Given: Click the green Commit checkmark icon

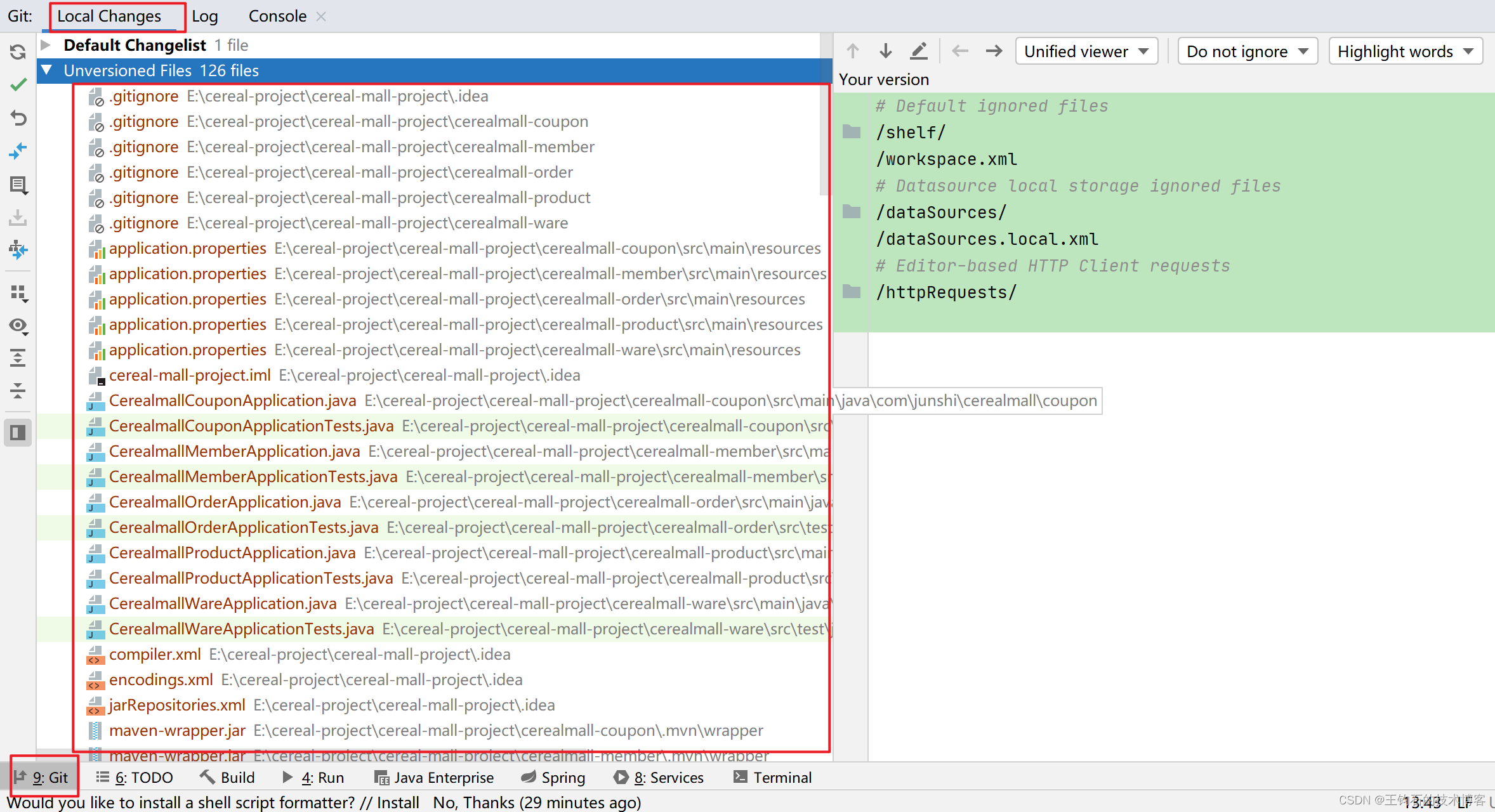Looking at the screenshot, I should coord(18,84).
